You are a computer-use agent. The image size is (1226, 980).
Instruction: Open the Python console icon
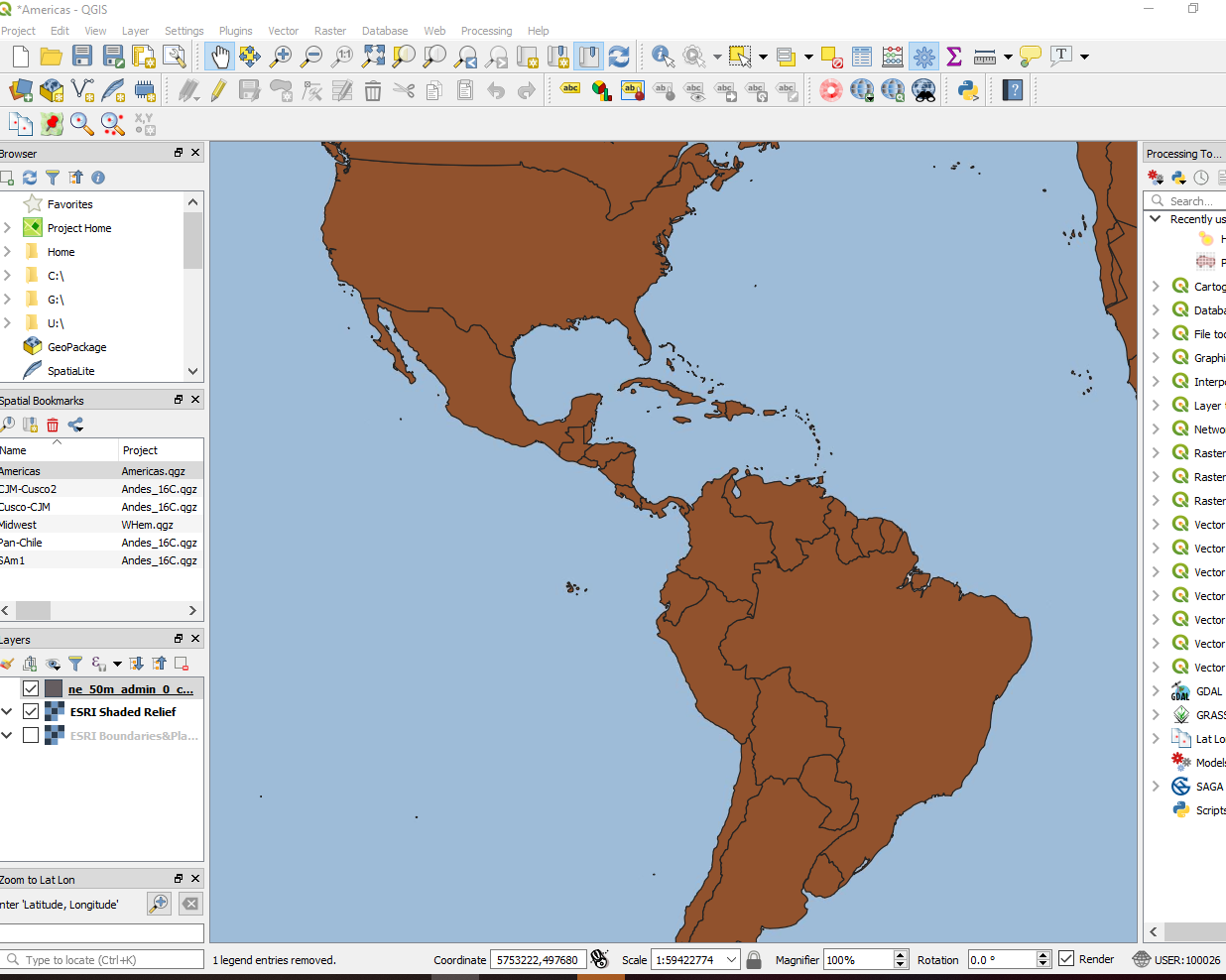tap(968, 91)
